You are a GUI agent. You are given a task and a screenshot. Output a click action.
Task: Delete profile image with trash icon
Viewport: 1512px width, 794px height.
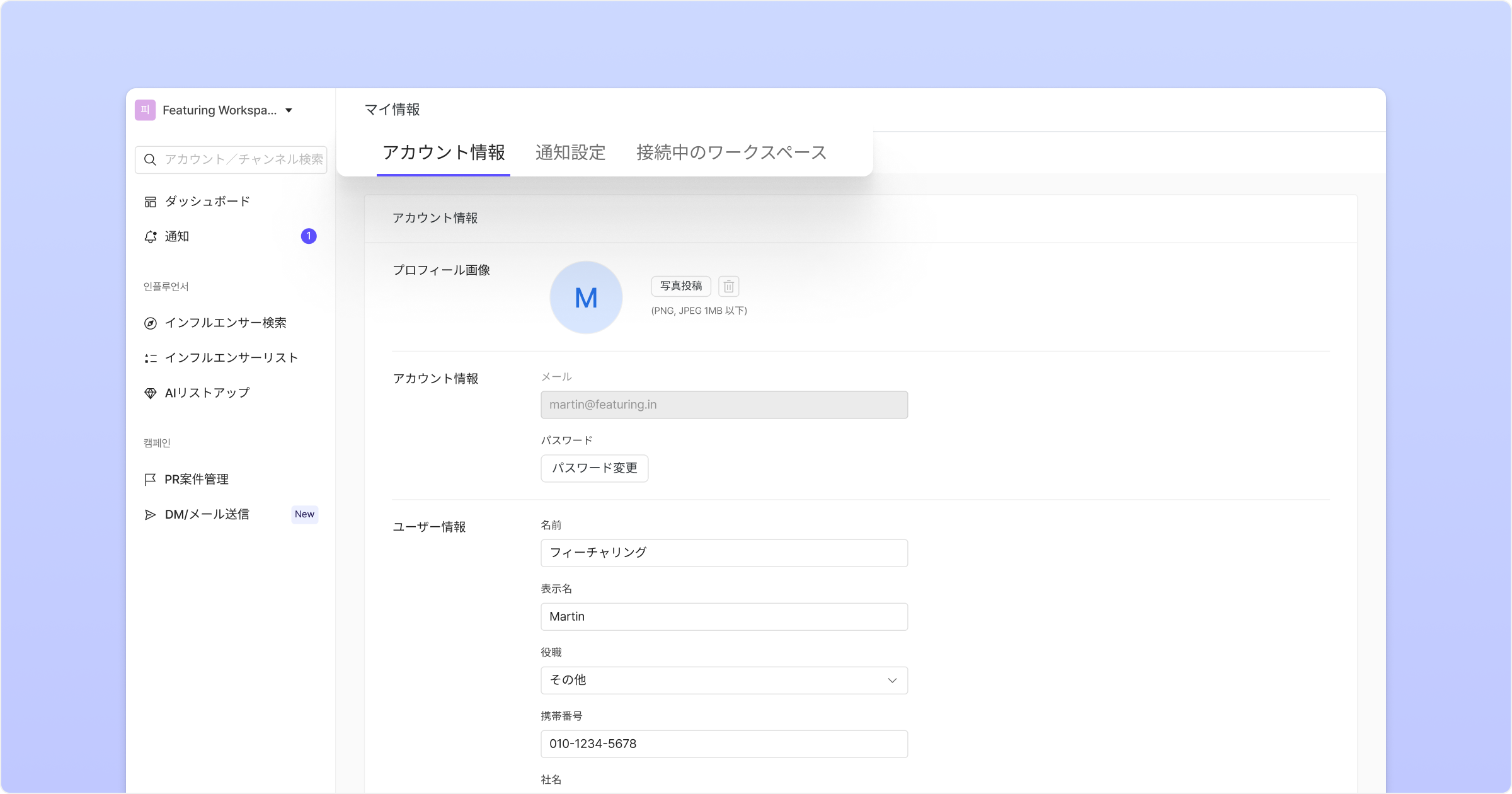point(728,287)
